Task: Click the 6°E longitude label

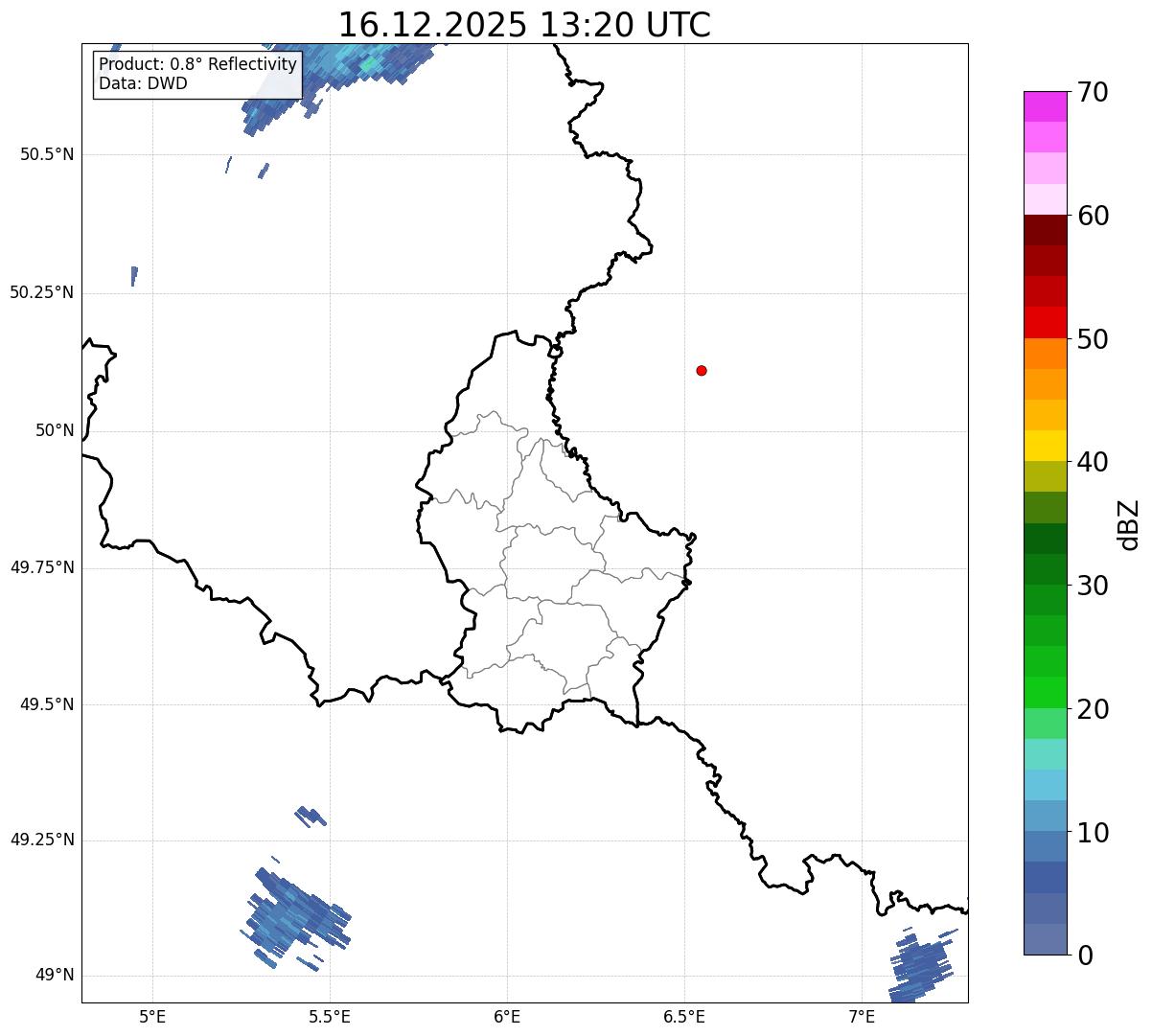Action: [x=507, y=1016]
